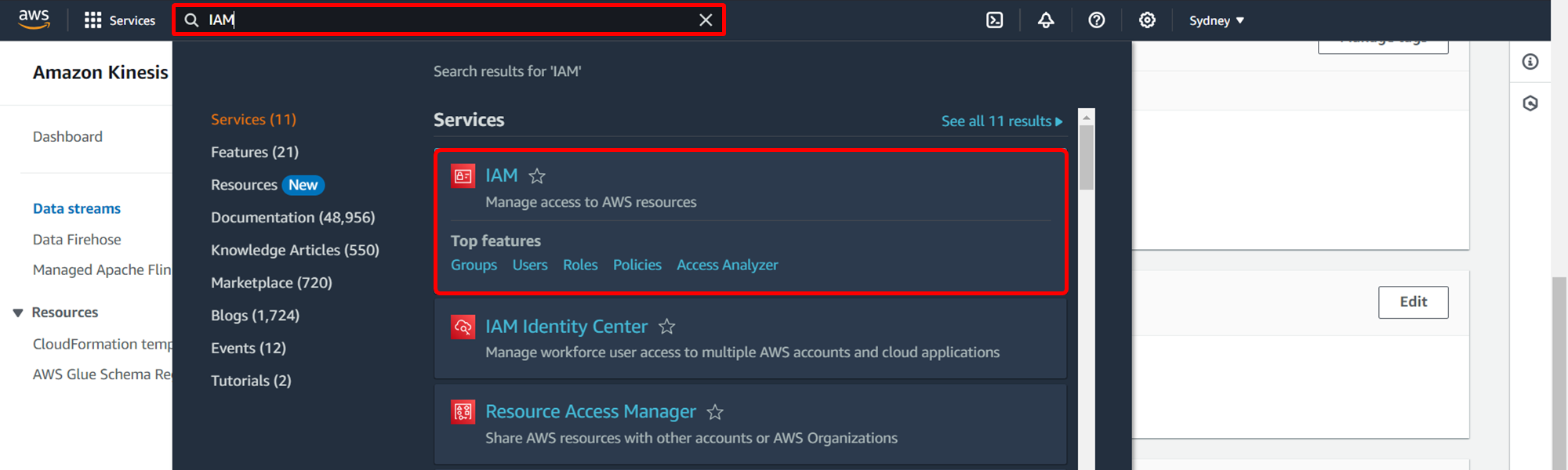Click the Edit button
1568x470 pixels.
tap(1413, 302)
